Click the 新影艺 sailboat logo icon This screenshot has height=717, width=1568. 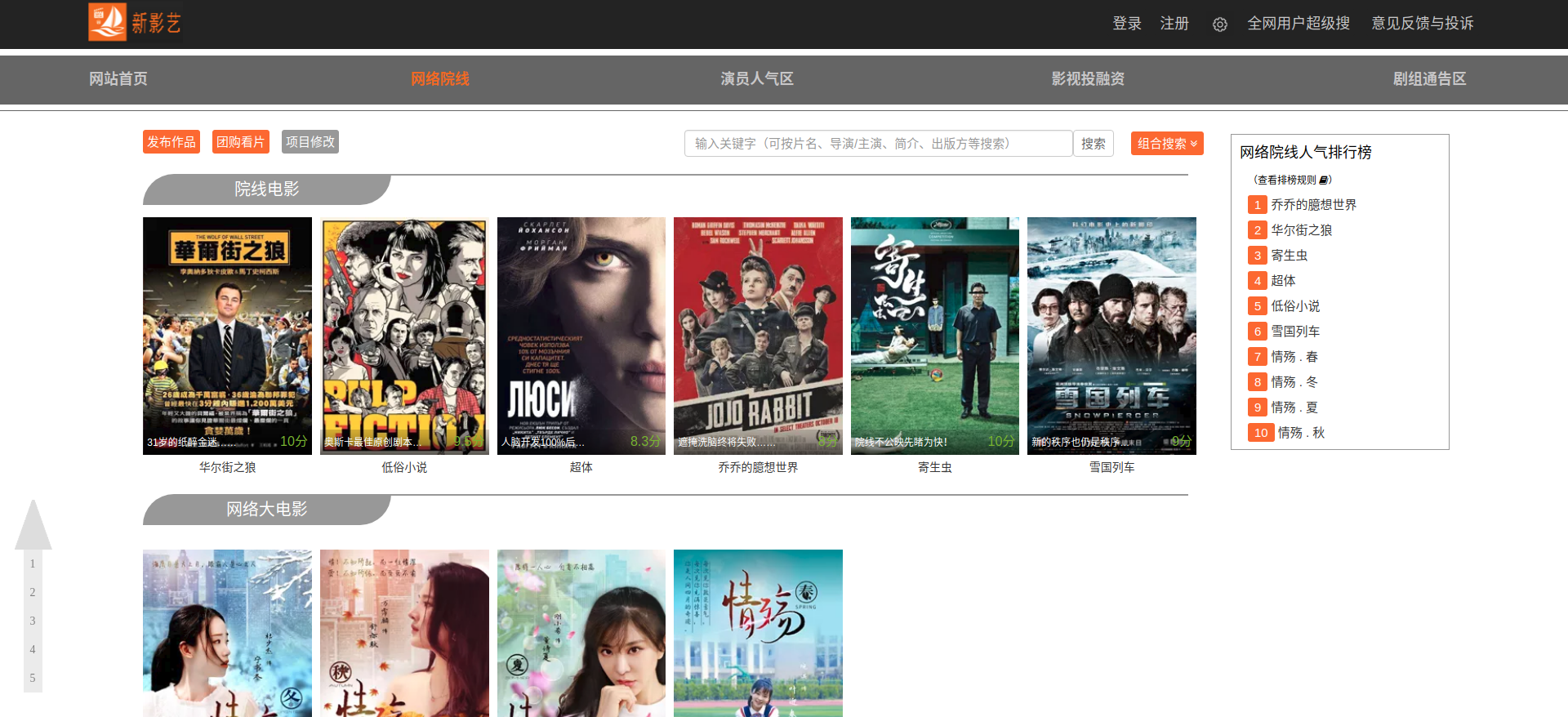click(107, 22)
